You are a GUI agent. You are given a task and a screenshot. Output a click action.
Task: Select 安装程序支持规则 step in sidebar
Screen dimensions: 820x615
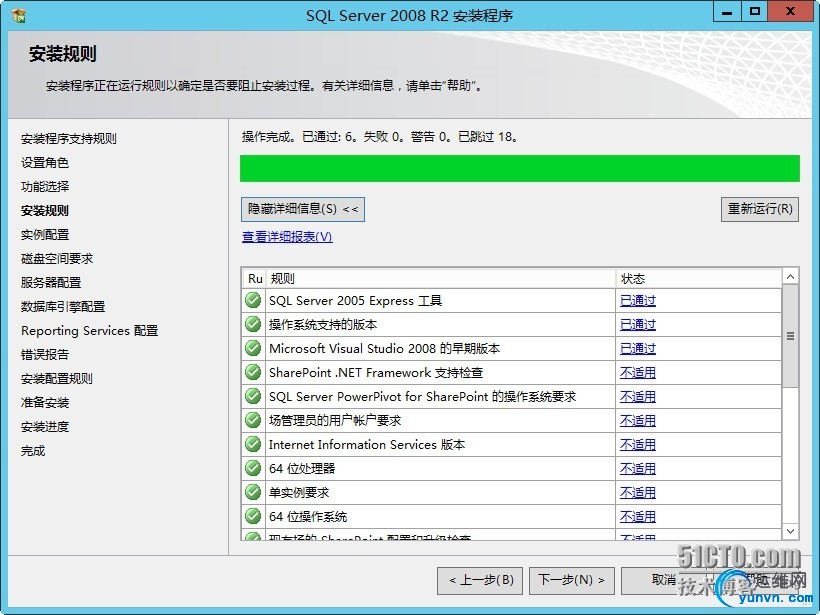(x=69, y=139)
